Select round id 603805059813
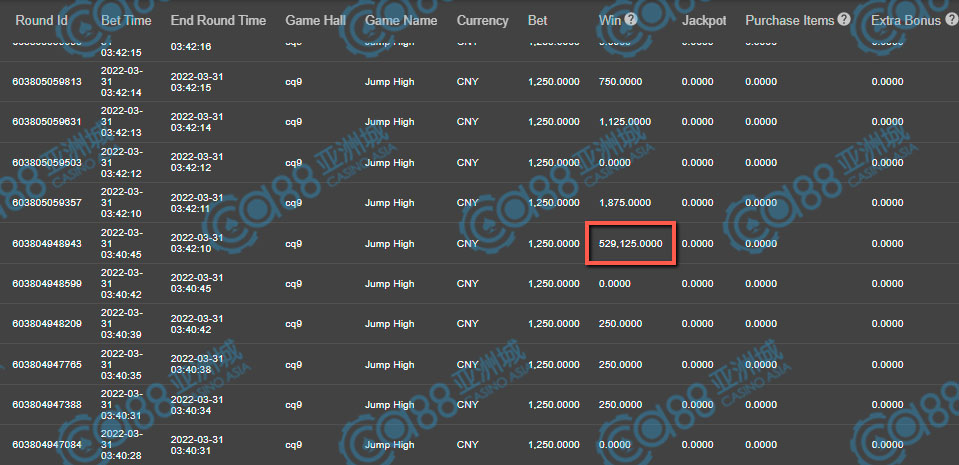The width and height of the screenshot is (959, 465). [47, 82]
